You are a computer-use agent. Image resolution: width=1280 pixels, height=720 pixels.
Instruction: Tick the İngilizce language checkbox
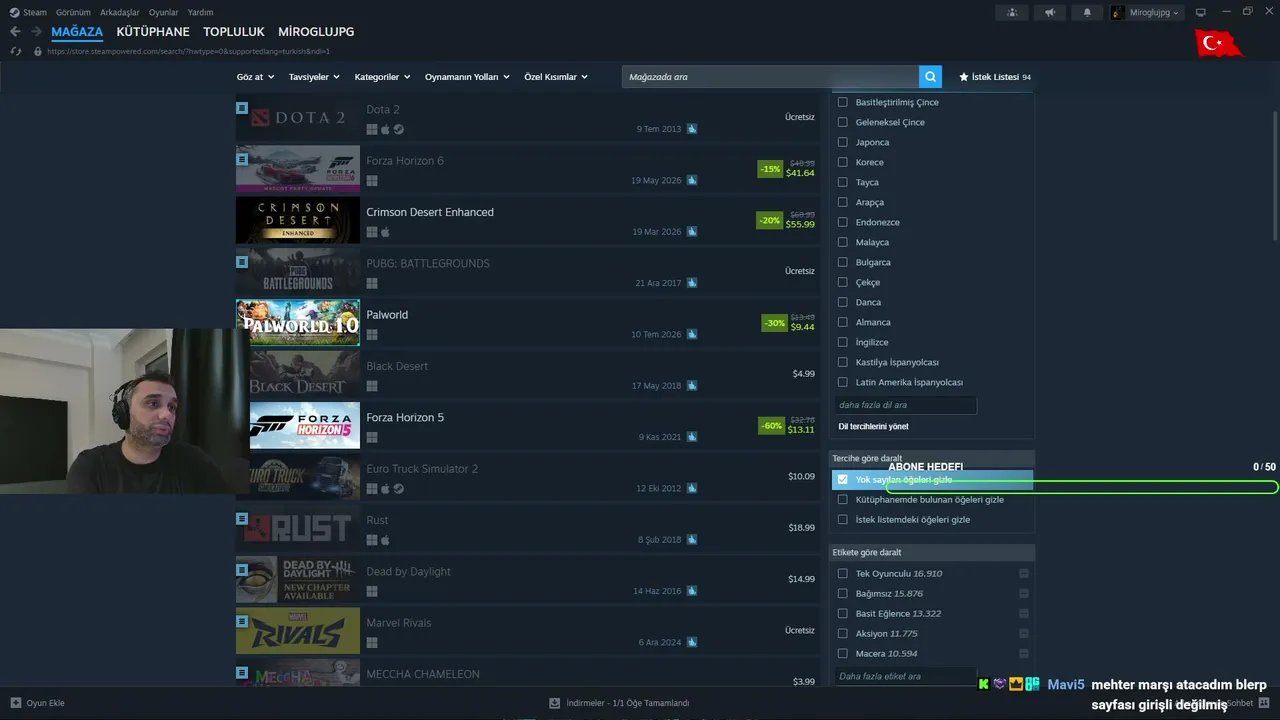click(842, 342)
